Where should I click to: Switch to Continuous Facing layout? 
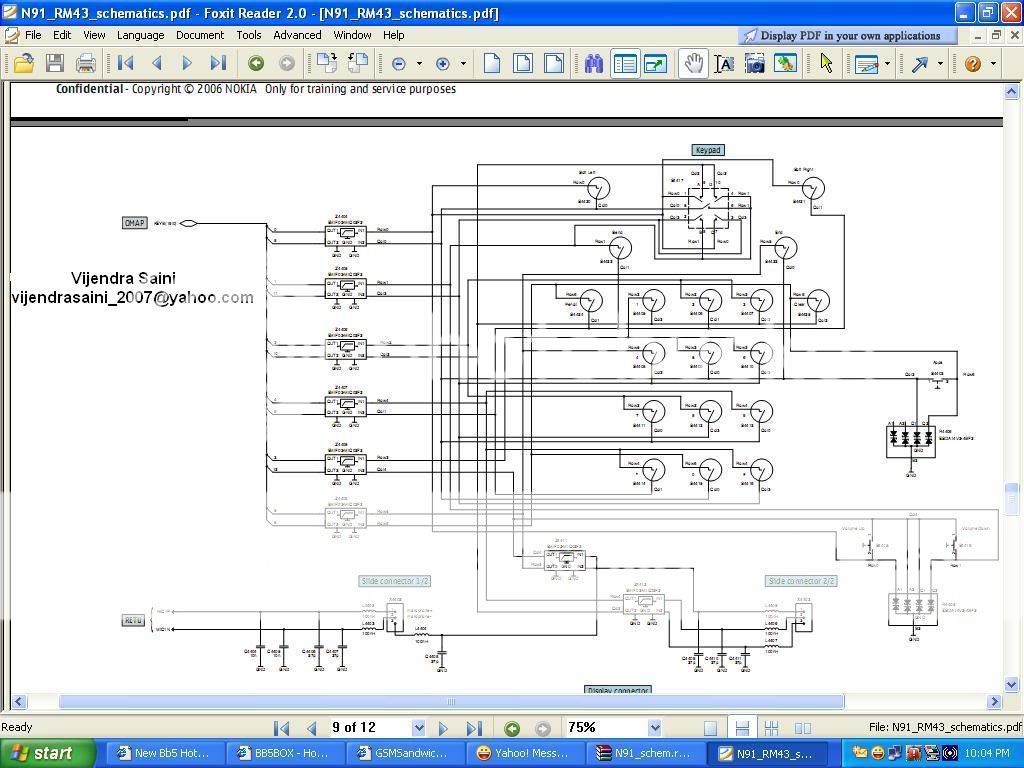point(771,728)
